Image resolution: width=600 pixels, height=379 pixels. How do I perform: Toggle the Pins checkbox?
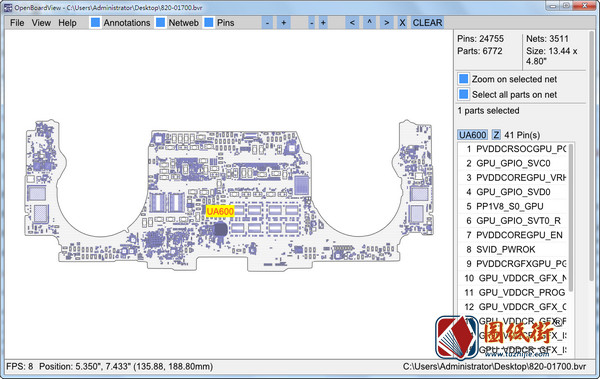(x=209, y=23)
